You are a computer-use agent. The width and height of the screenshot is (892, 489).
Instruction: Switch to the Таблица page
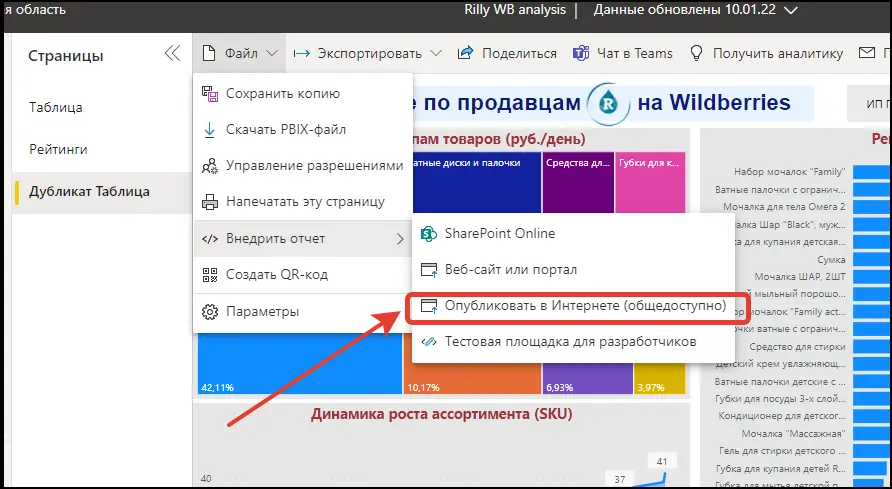(56, 107)
